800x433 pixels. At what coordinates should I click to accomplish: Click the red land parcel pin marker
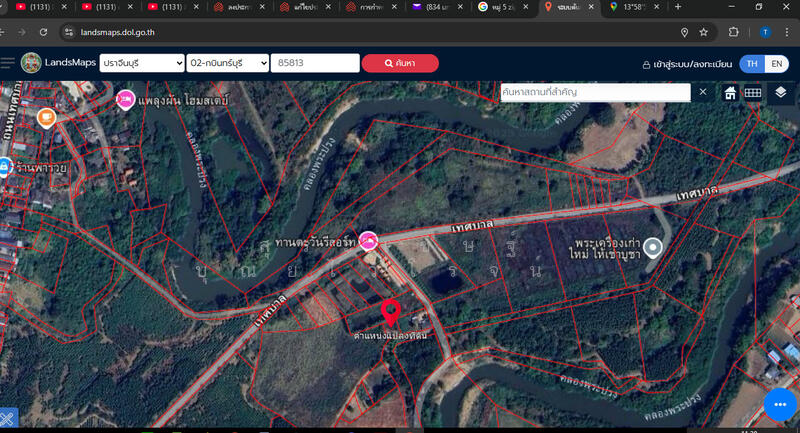[x=391, y=313]
